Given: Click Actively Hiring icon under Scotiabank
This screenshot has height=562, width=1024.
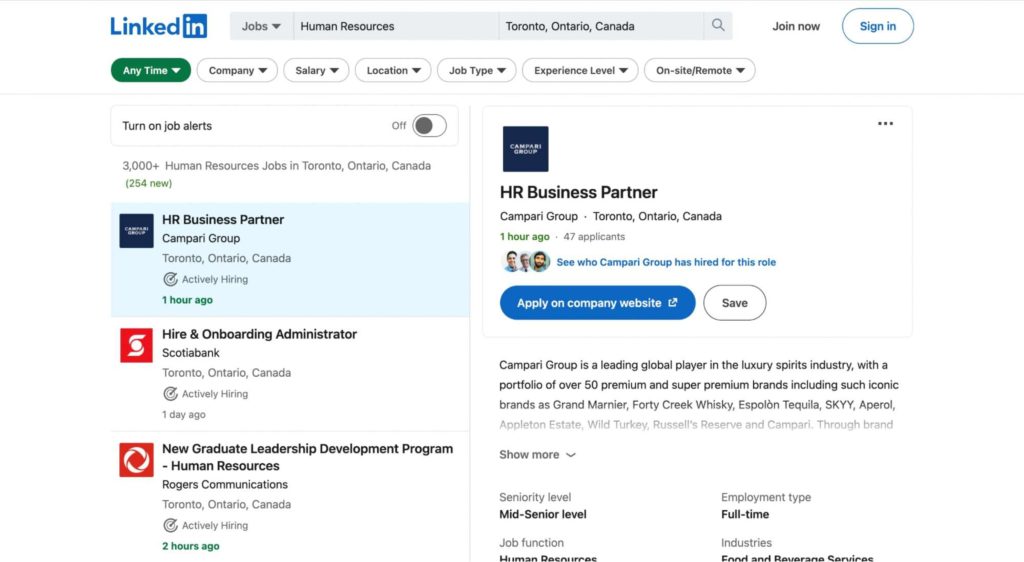Looking at the screenshot, I should click(170, 394).
